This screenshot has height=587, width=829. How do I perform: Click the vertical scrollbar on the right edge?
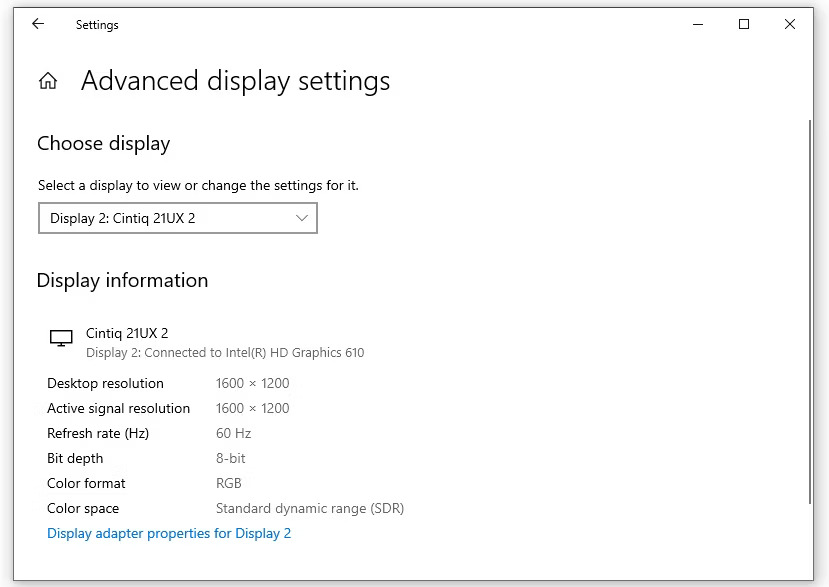tap(810, 312)
